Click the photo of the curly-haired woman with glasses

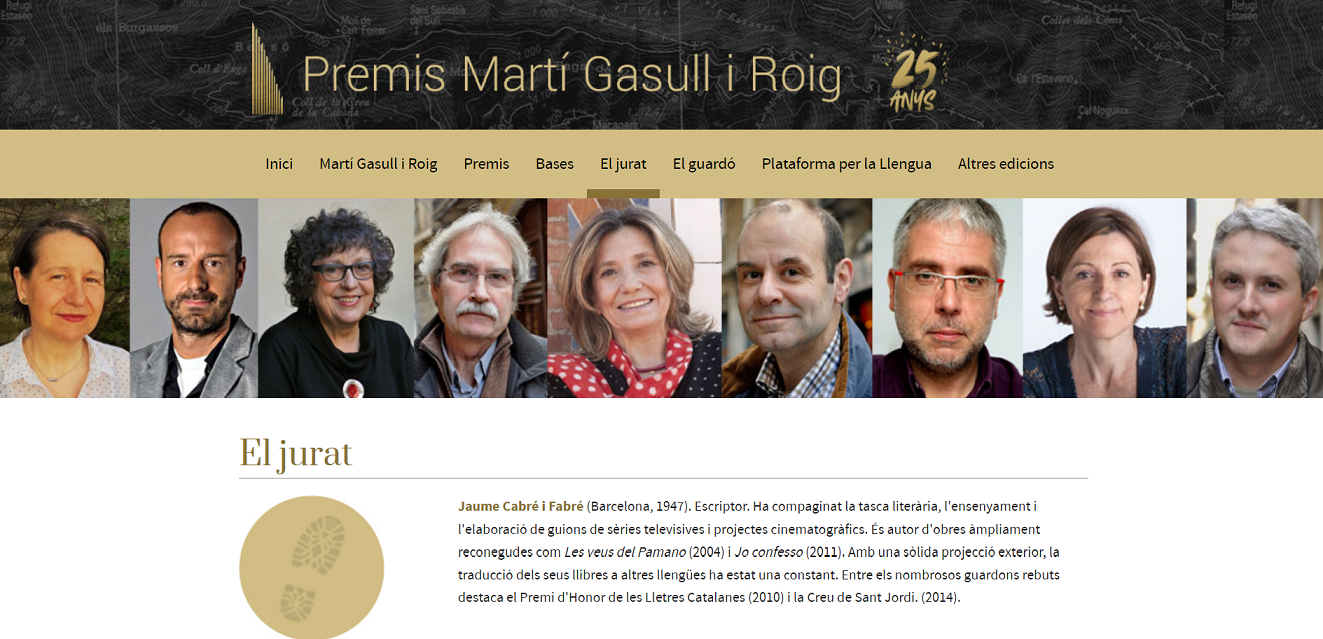336,298
